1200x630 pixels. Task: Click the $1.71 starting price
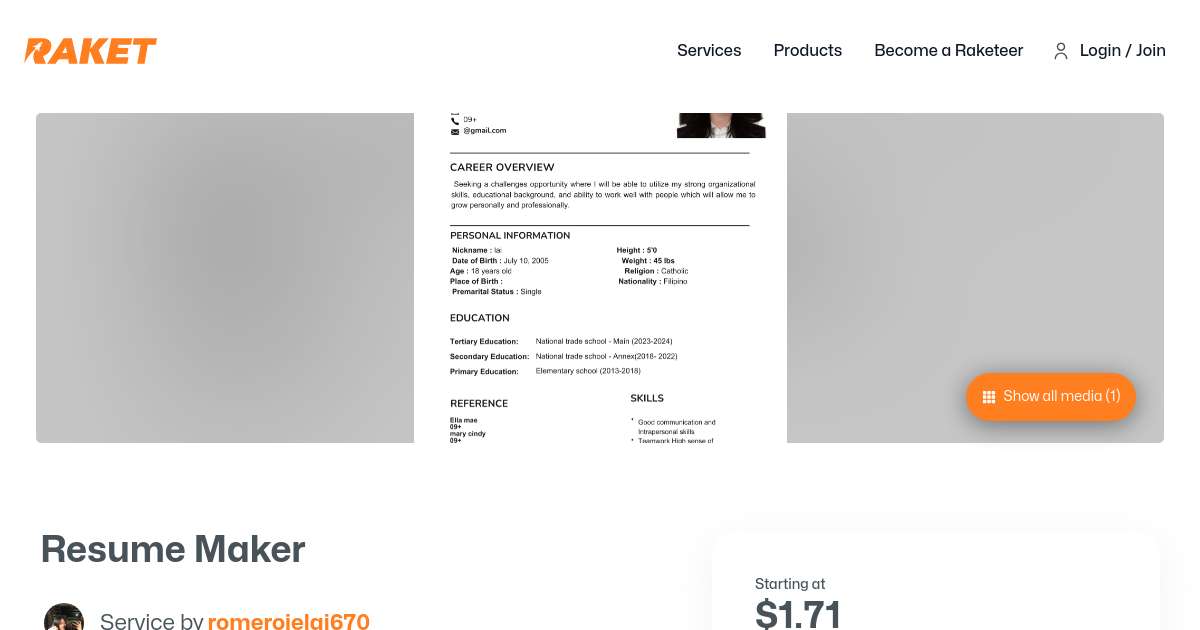(x=798, y=613)
